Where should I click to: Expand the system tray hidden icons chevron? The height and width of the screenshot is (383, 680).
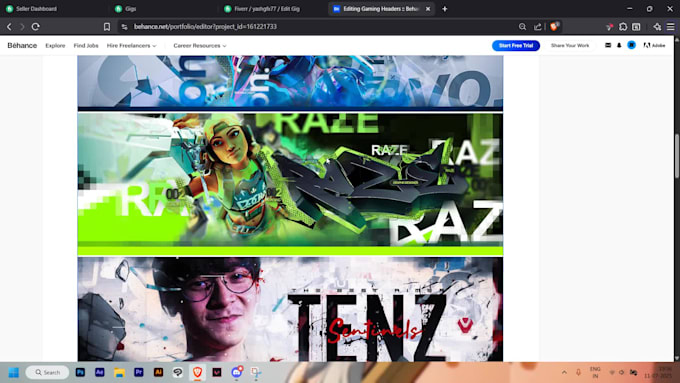564,373
